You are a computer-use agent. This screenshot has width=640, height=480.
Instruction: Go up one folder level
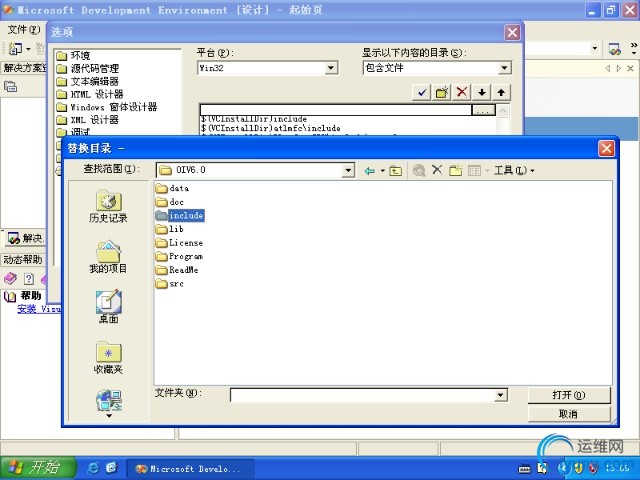tap(396, 171)
